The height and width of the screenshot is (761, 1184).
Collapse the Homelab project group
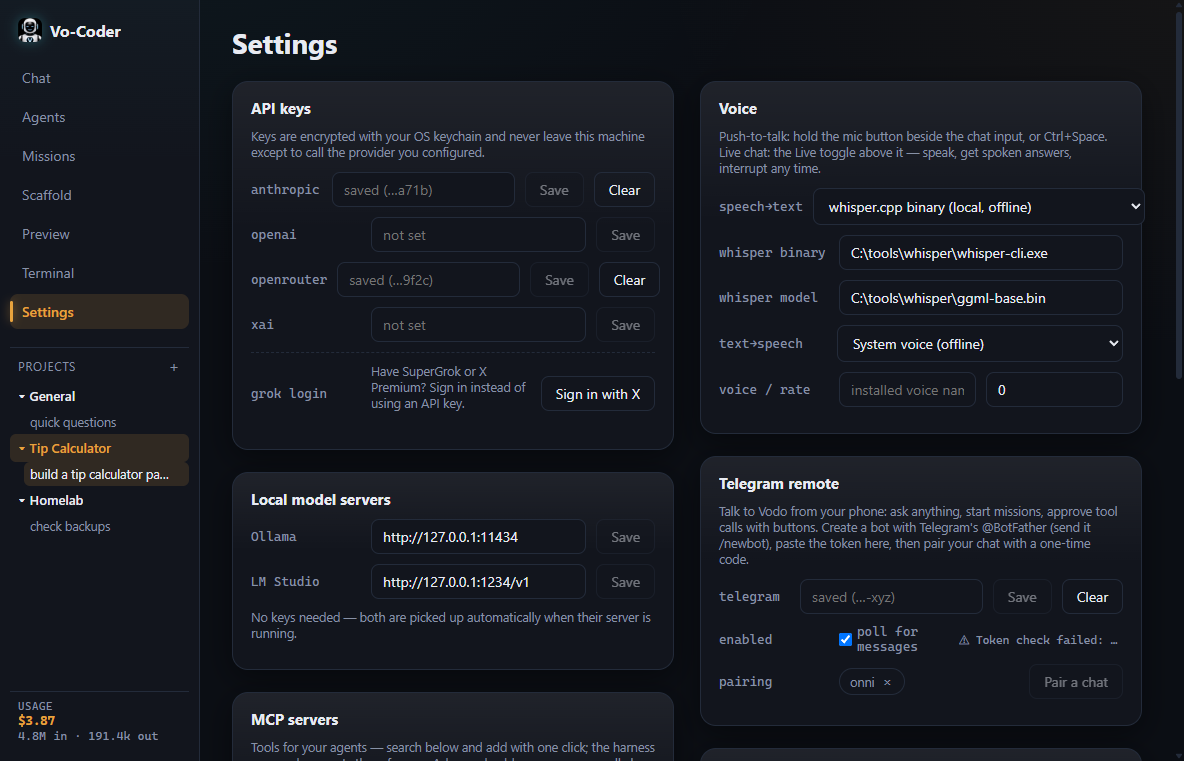tap(22, 501)
